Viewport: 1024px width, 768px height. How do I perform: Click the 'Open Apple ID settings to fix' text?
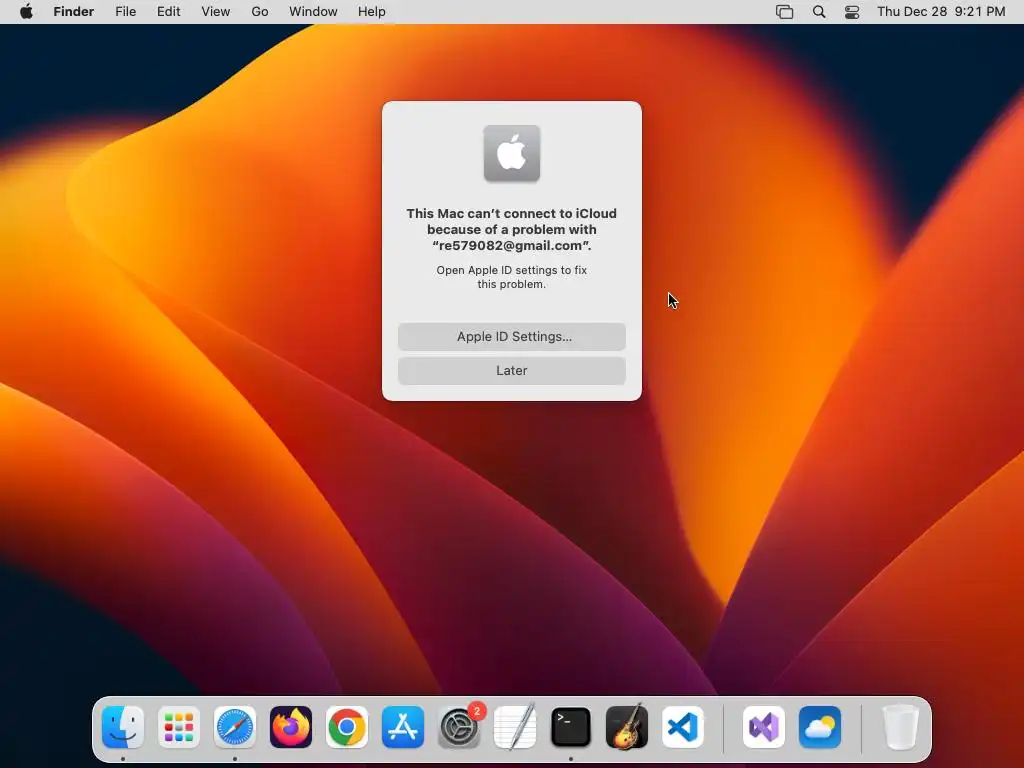click(511, 270)
